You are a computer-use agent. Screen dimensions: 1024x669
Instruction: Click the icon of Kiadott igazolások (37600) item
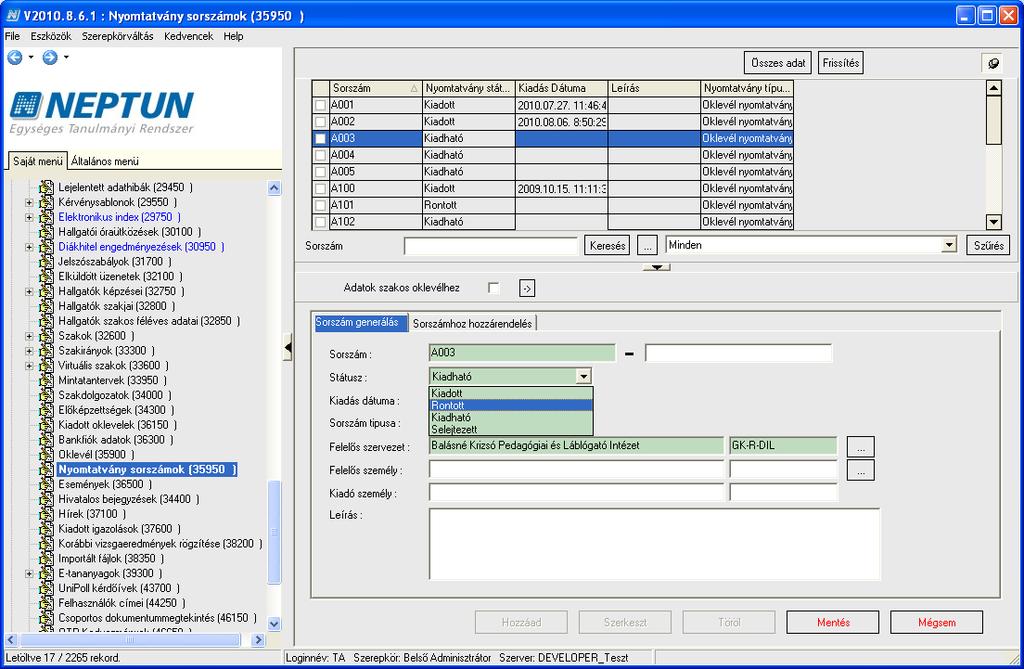point(46,529)
